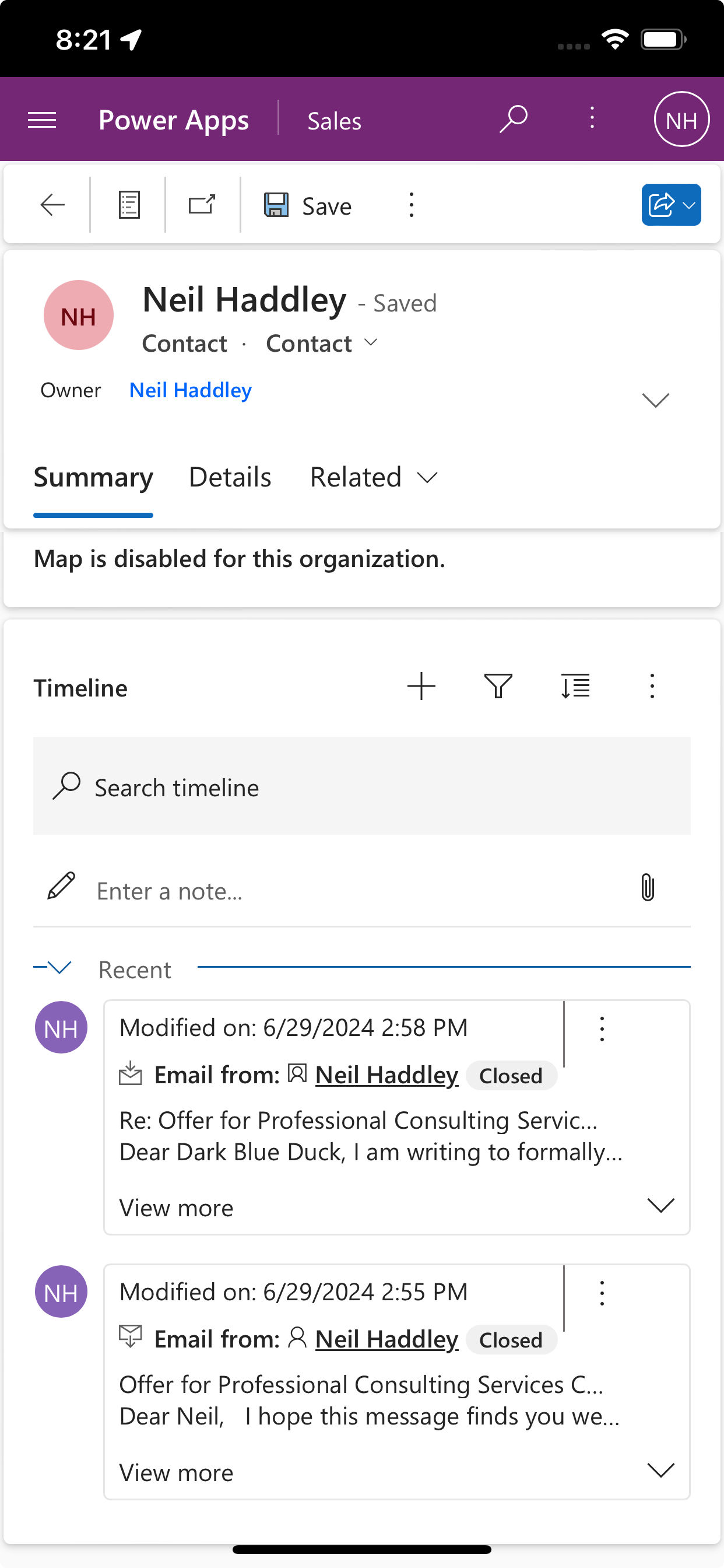This screenshot has height=1568, width=724.
Task: Open the record set form icon
Action: [x=129, y=205]
